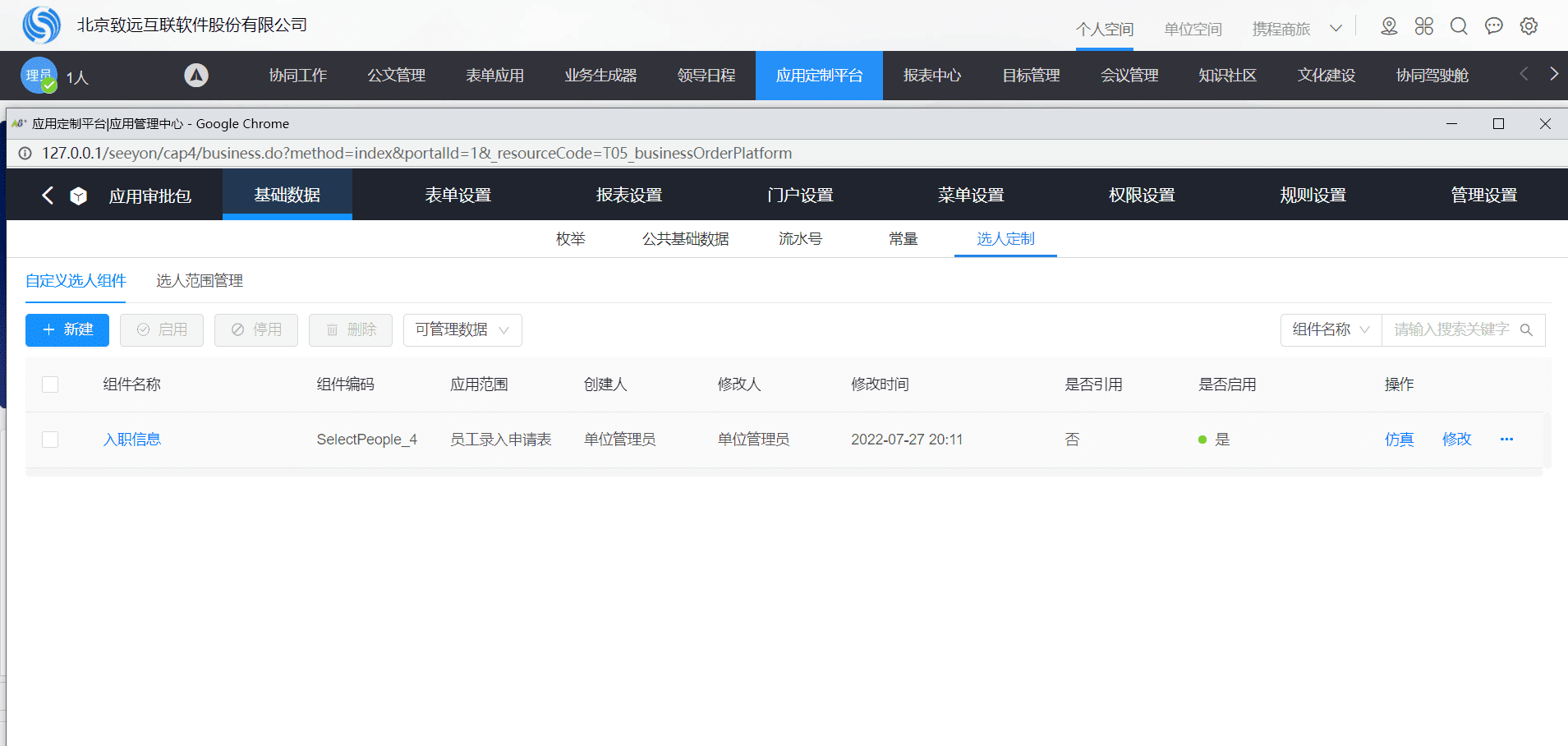Select the 应用定制平台 menu item
Screen dimensions: 1568x746
point(819,76)
